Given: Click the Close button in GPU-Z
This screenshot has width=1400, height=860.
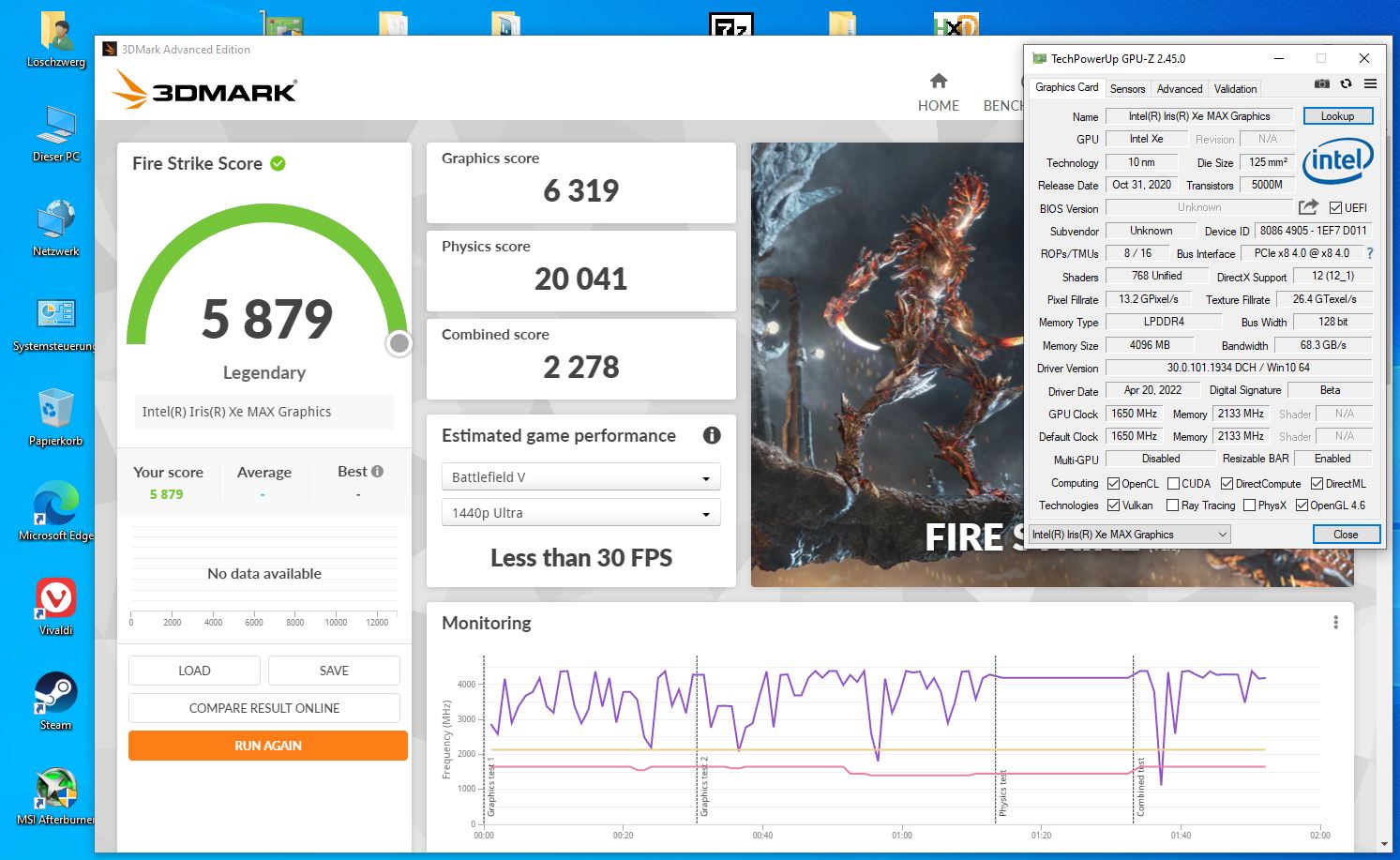Looking at the screenshot, I should coord(1346,534).
